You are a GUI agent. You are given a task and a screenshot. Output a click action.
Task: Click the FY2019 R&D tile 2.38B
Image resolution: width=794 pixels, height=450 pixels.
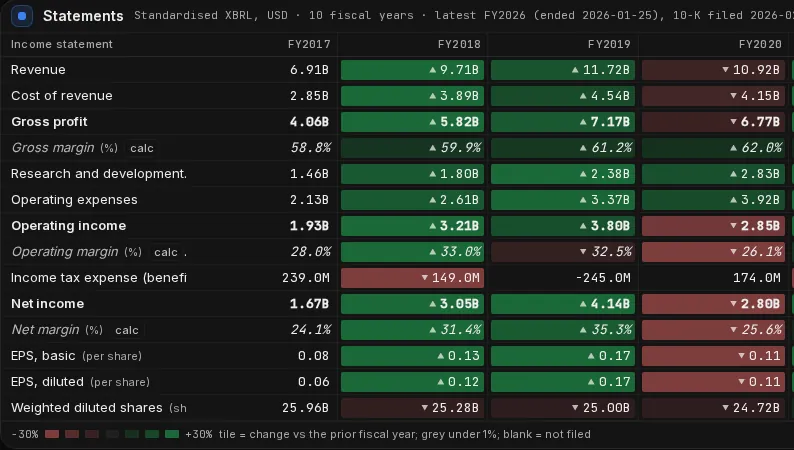[x=563, y=174]
